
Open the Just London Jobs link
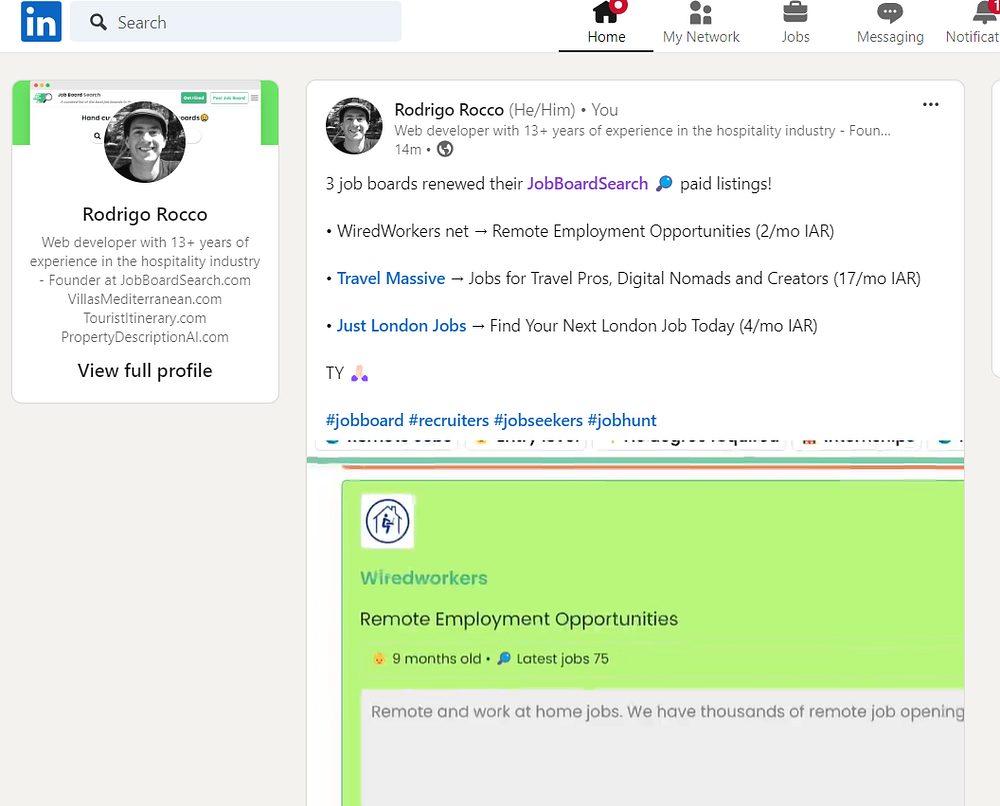pos(401,326)
